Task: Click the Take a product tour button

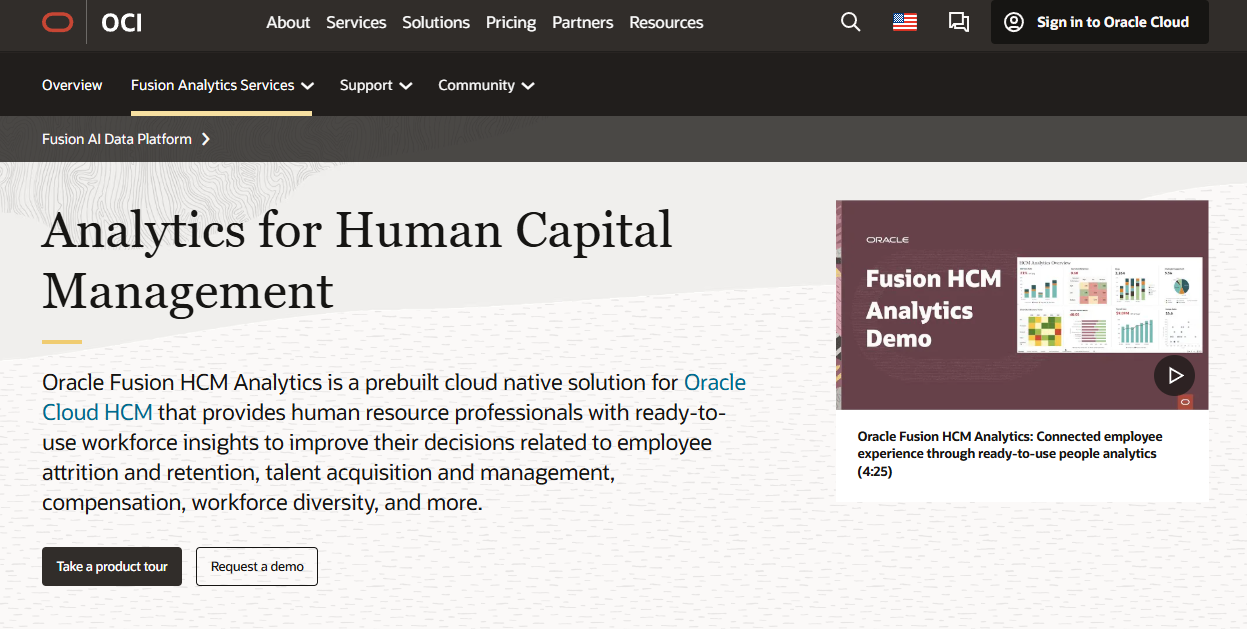Action: point(111,566)
